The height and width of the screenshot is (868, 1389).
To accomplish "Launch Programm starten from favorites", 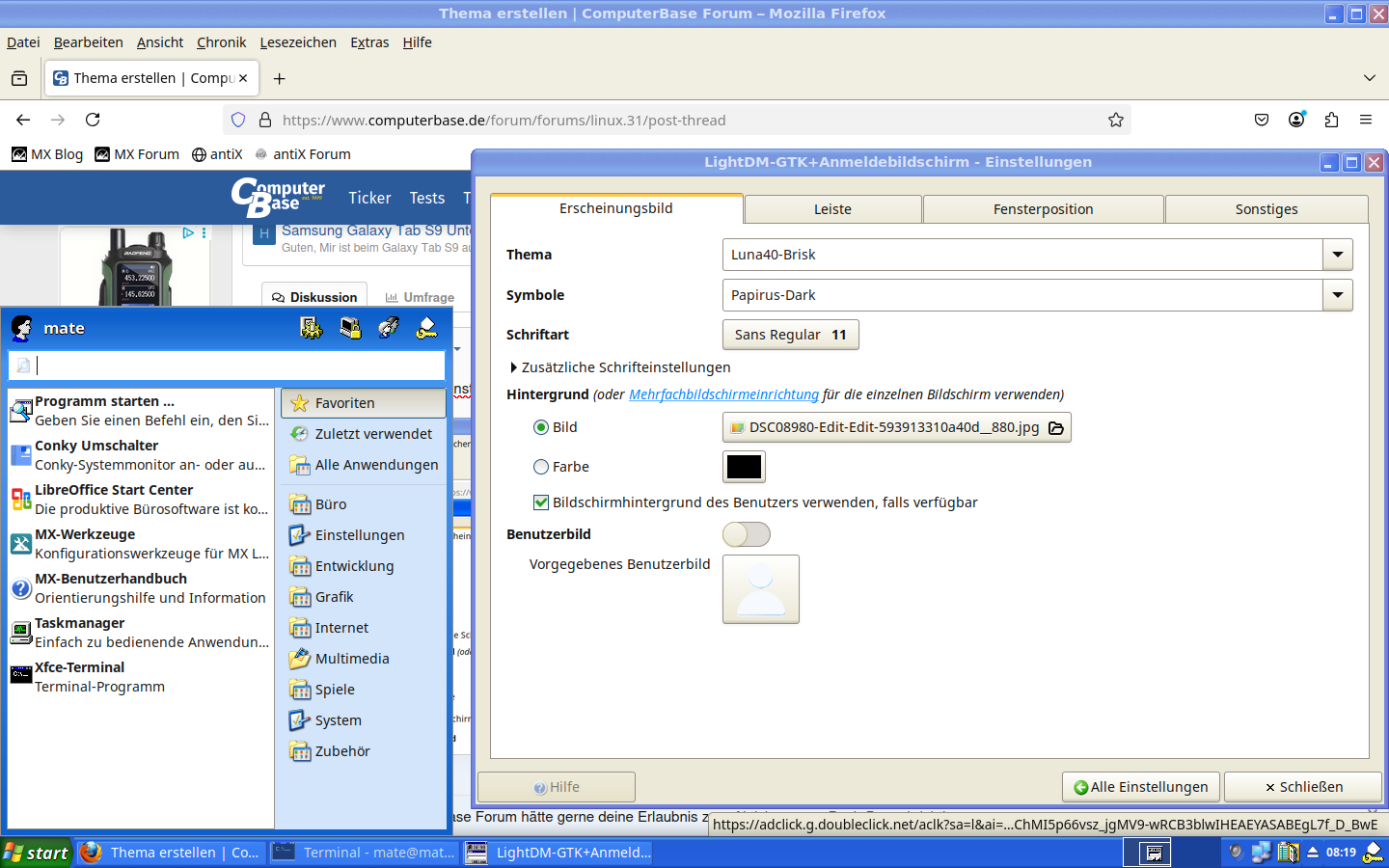I will 141,411.
